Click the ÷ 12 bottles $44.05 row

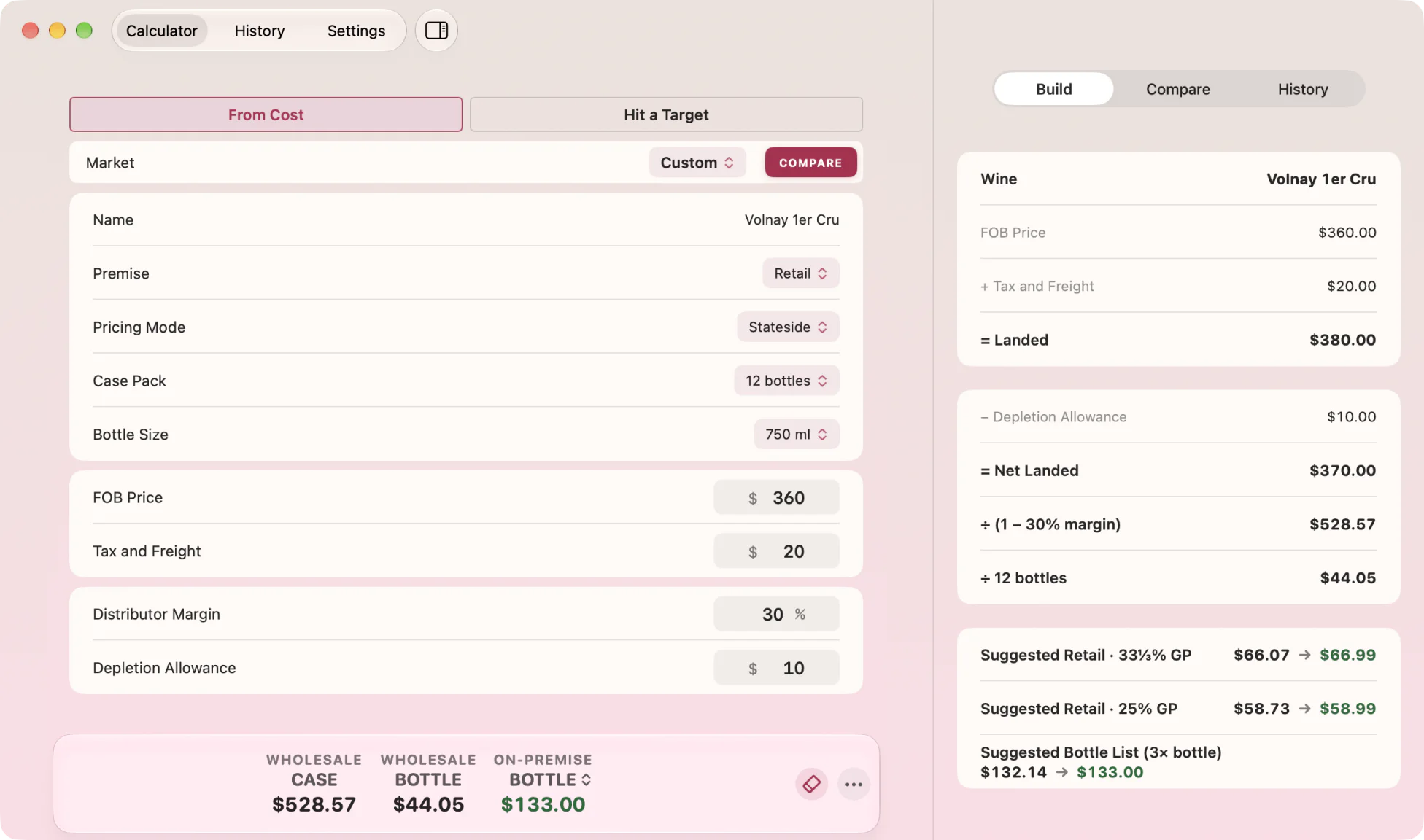(x=1178, y=577)
